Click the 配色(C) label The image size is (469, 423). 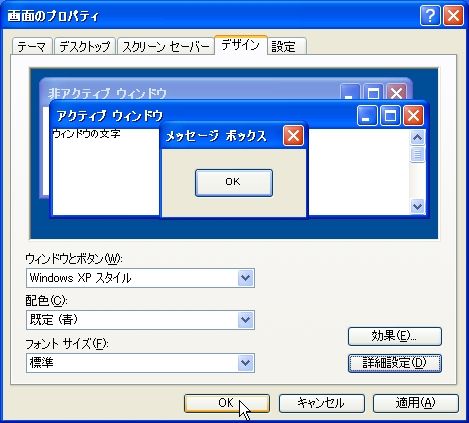click(x=46, y=301)
